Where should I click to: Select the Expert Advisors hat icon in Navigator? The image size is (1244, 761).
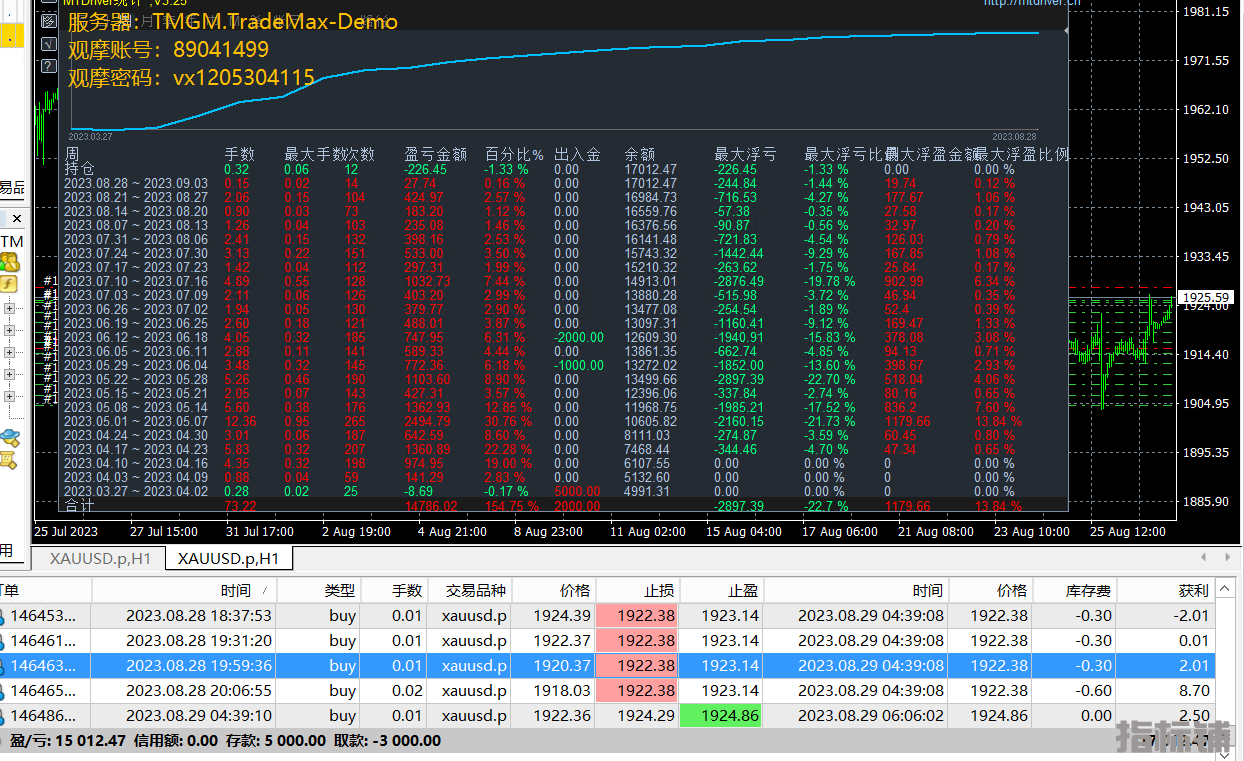[x=10, y=437]
